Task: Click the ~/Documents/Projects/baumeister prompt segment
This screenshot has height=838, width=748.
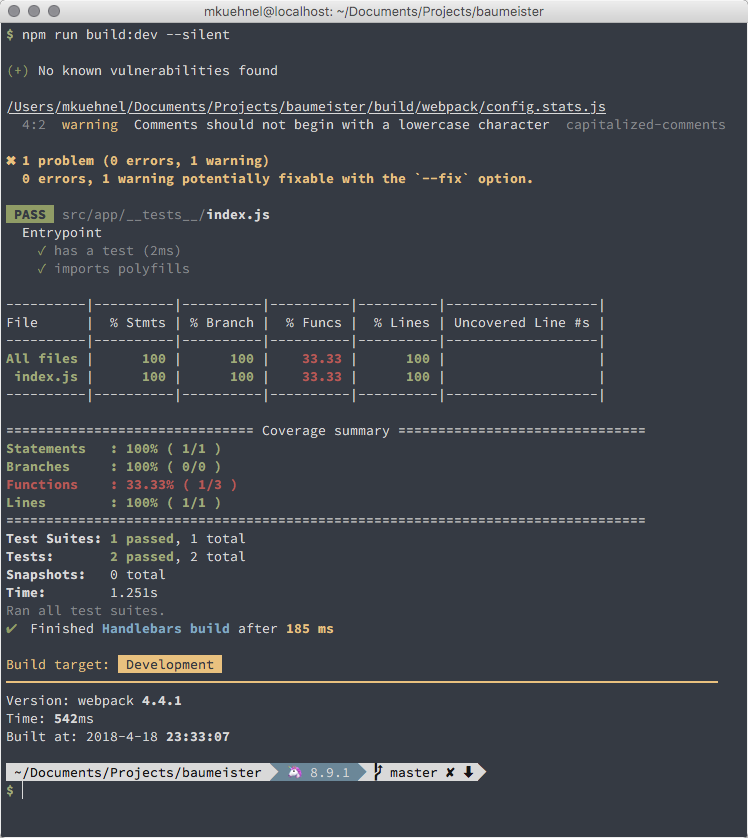Action: coord(138,772)
